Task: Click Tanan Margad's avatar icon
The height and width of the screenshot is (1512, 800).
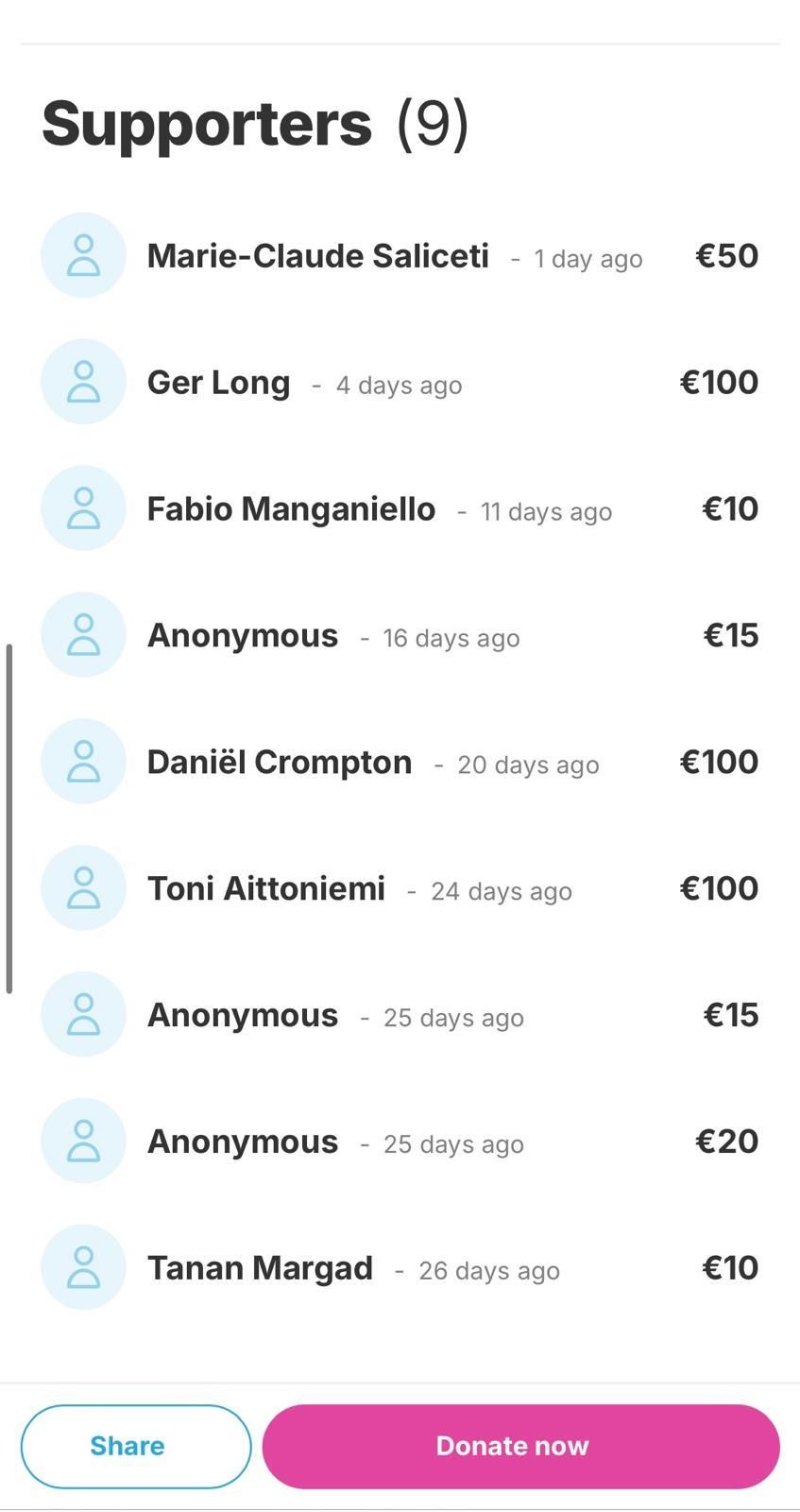Action: click(x=83, y=1267)
